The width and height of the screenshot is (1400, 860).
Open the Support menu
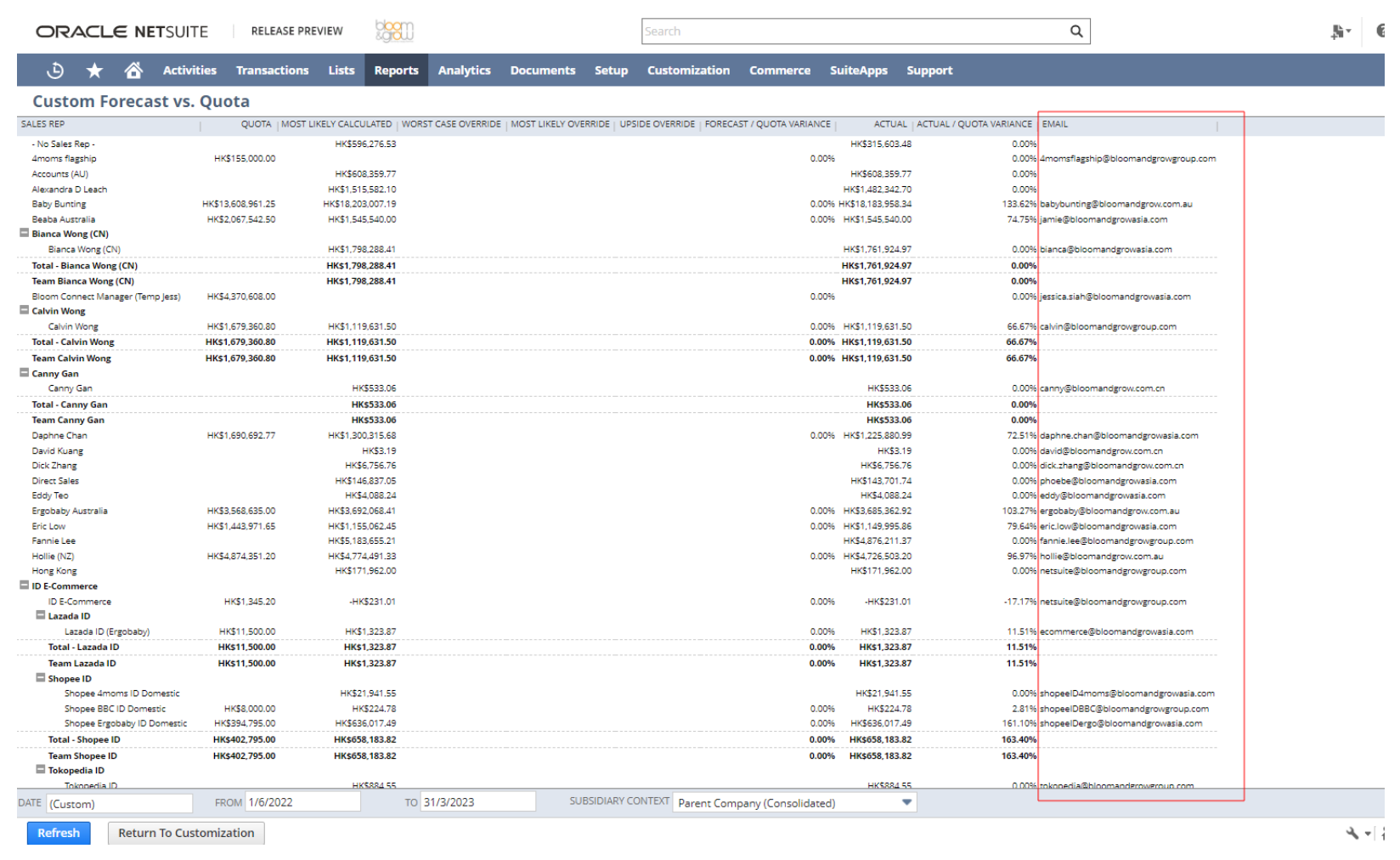click(929, 71)
